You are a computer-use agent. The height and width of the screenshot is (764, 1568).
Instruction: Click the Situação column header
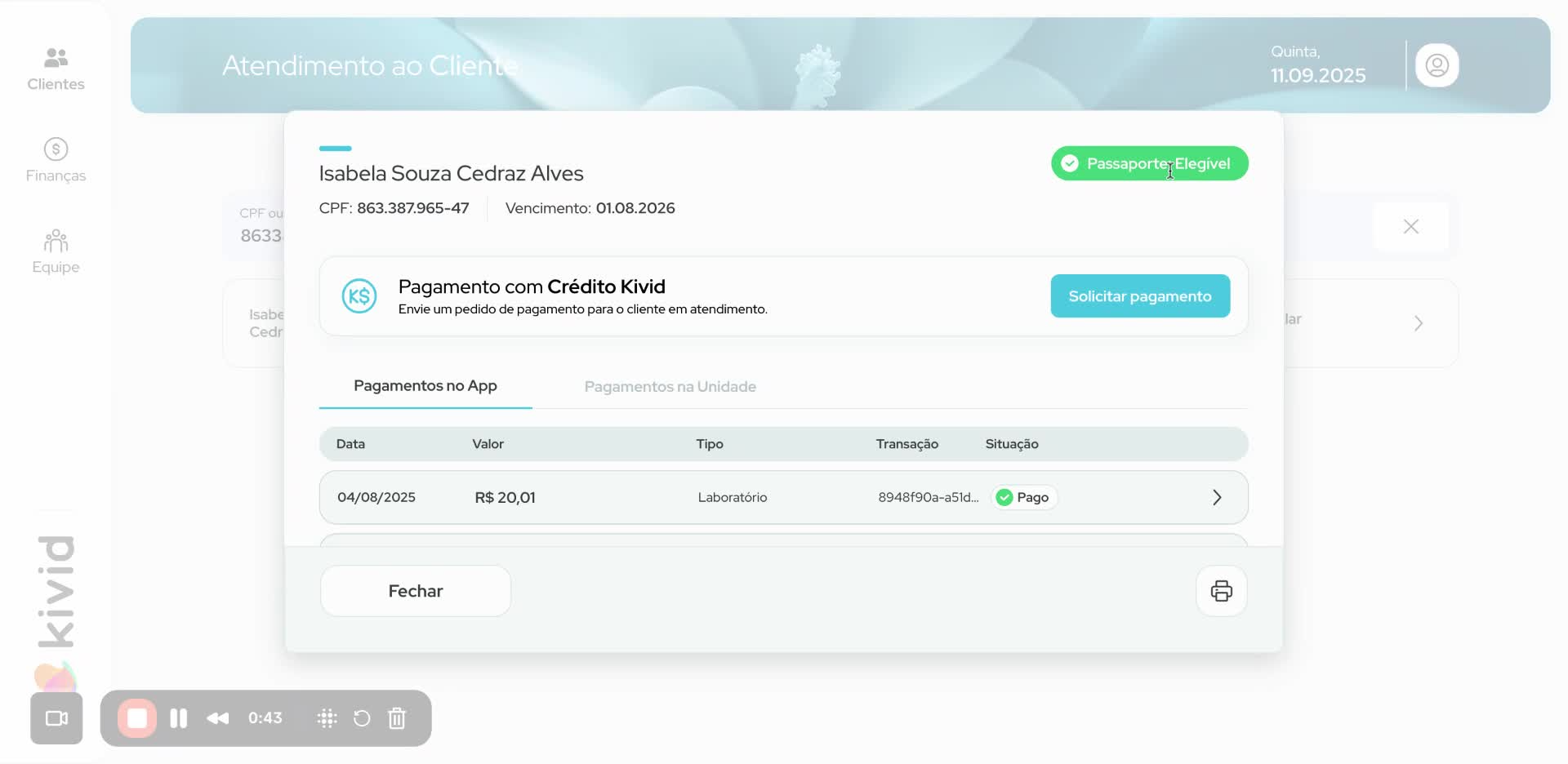(1012, 444)
